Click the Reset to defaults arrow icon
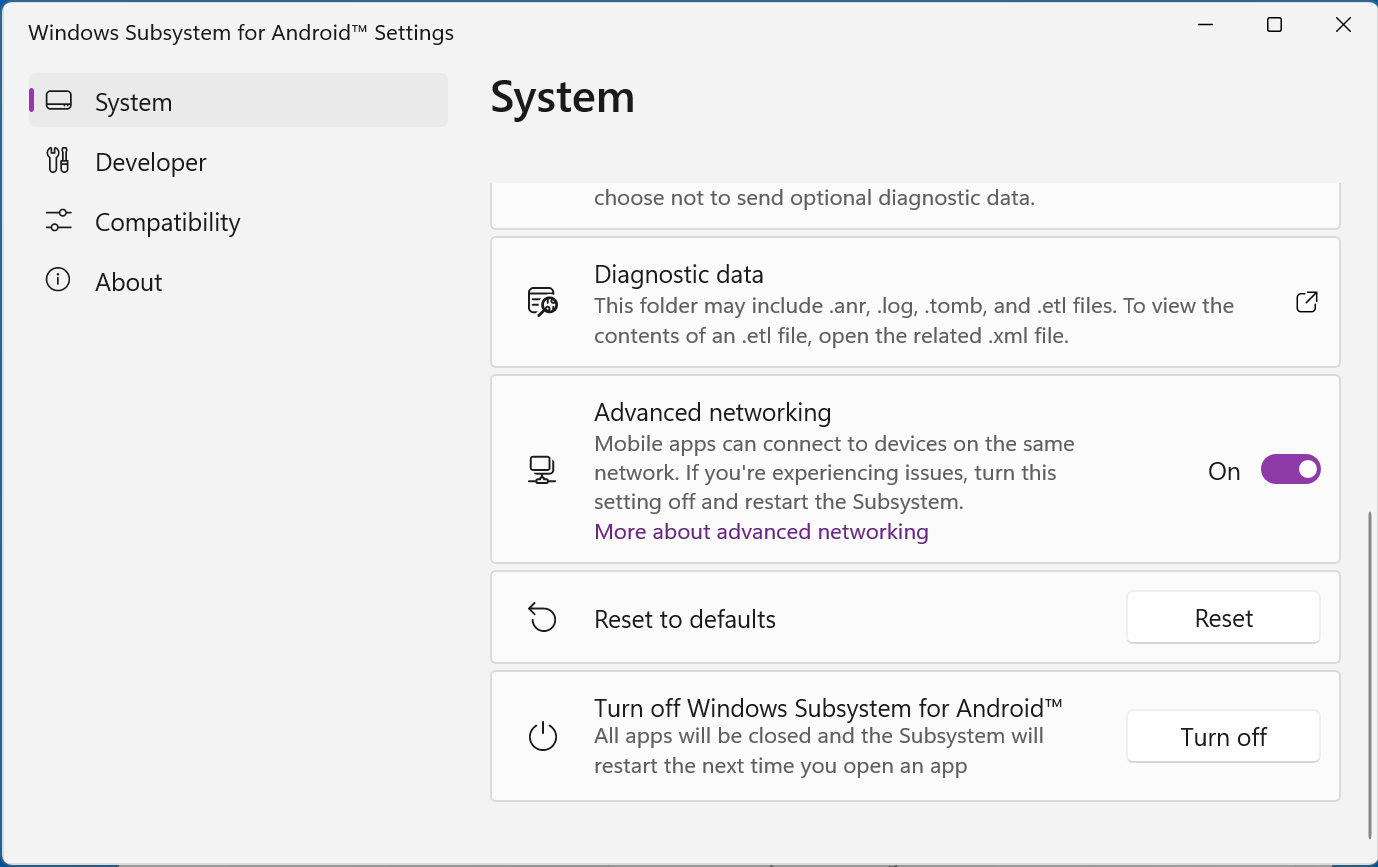 click(542, 618)
